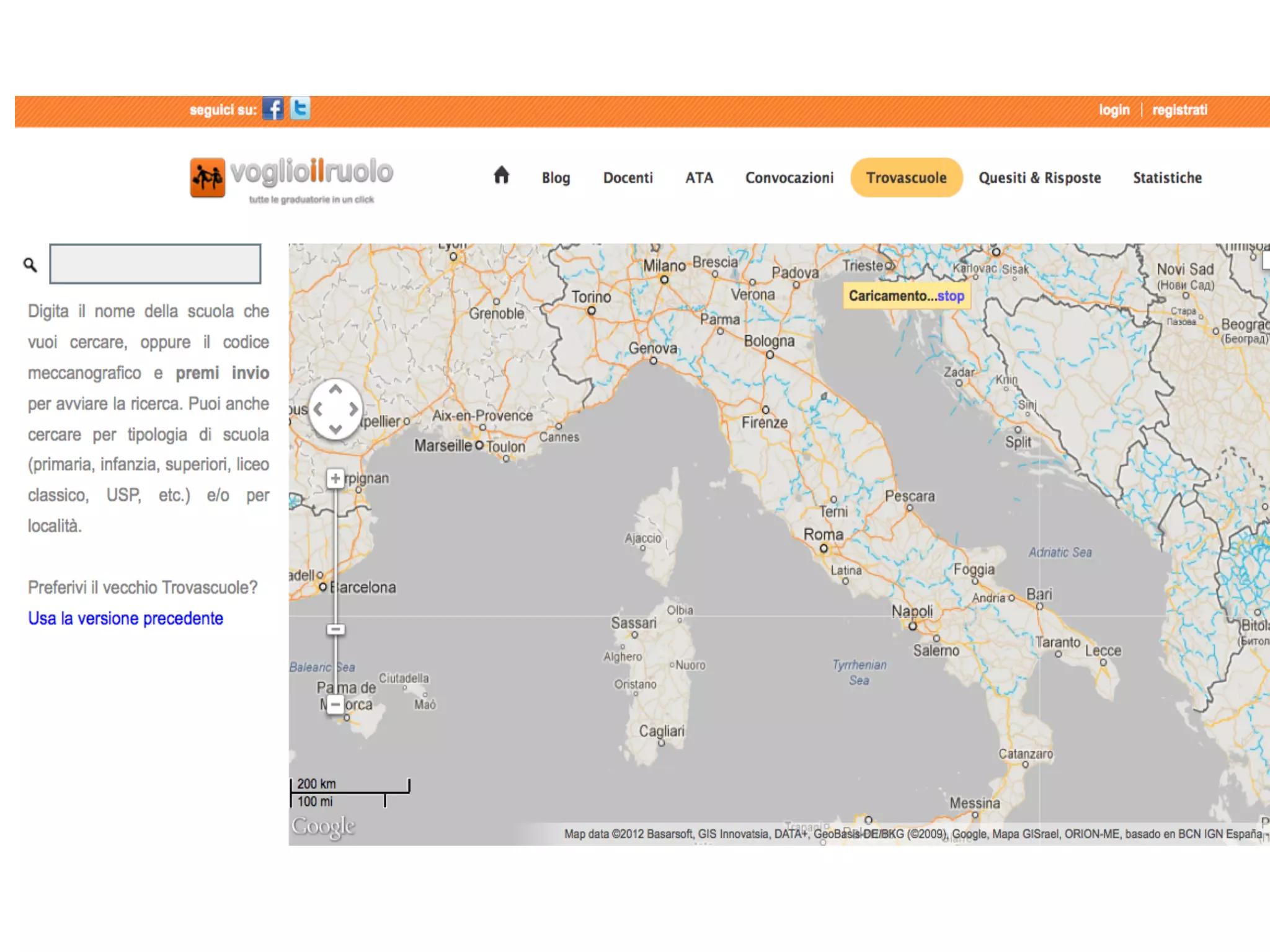Image resolution: width=1270 pixels, height=952 pixels.
Task: Click the Cagliari city label
Action: (662, 731)
